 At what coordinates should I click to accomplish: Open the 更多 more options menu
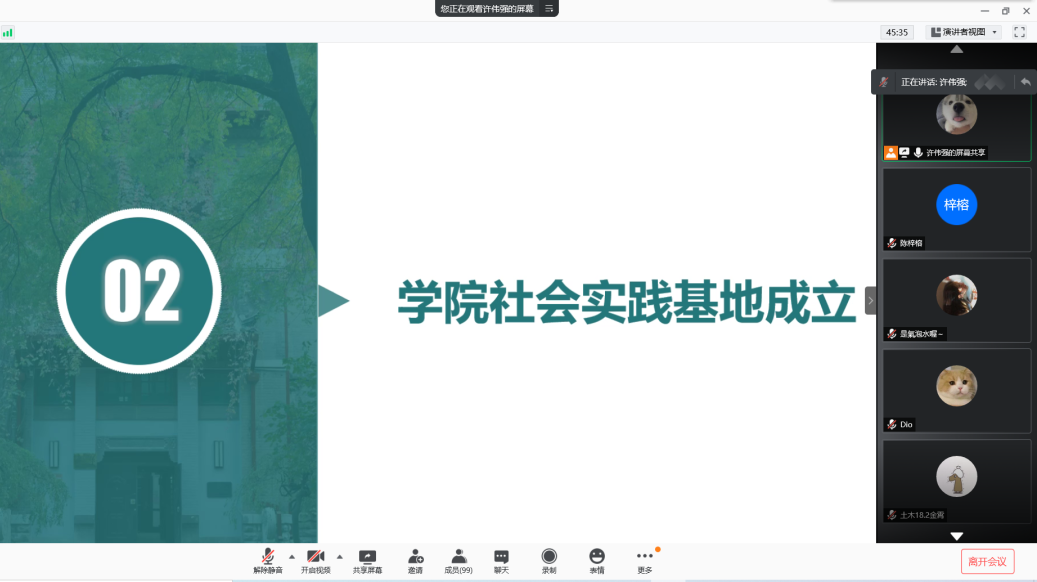645,560
